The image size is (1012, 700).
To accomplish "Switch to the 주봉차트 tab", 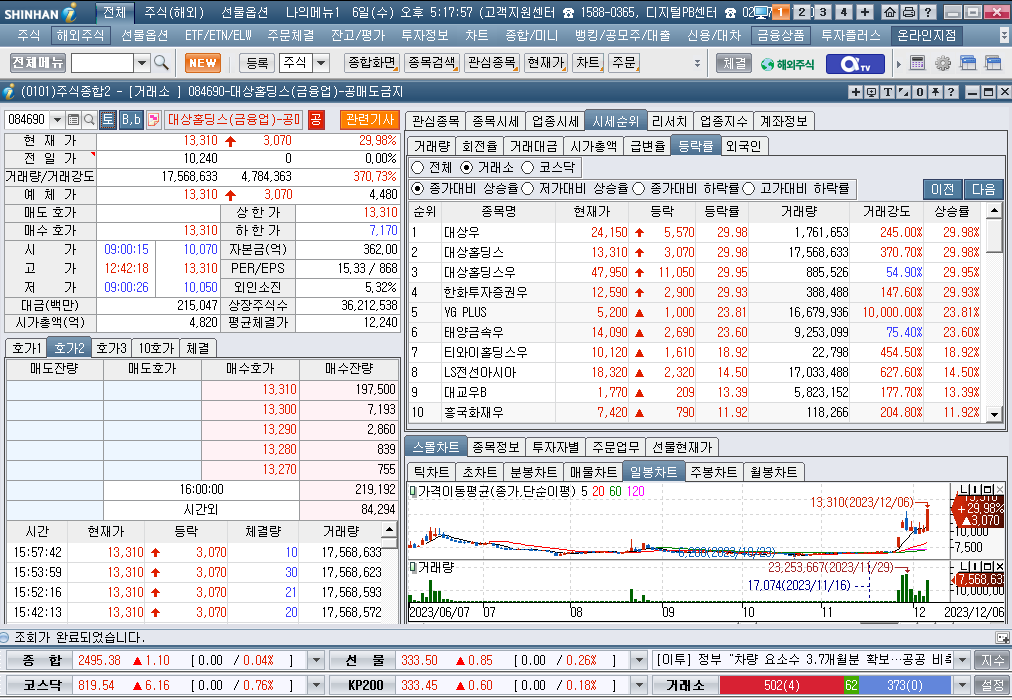I will (713, 472).
